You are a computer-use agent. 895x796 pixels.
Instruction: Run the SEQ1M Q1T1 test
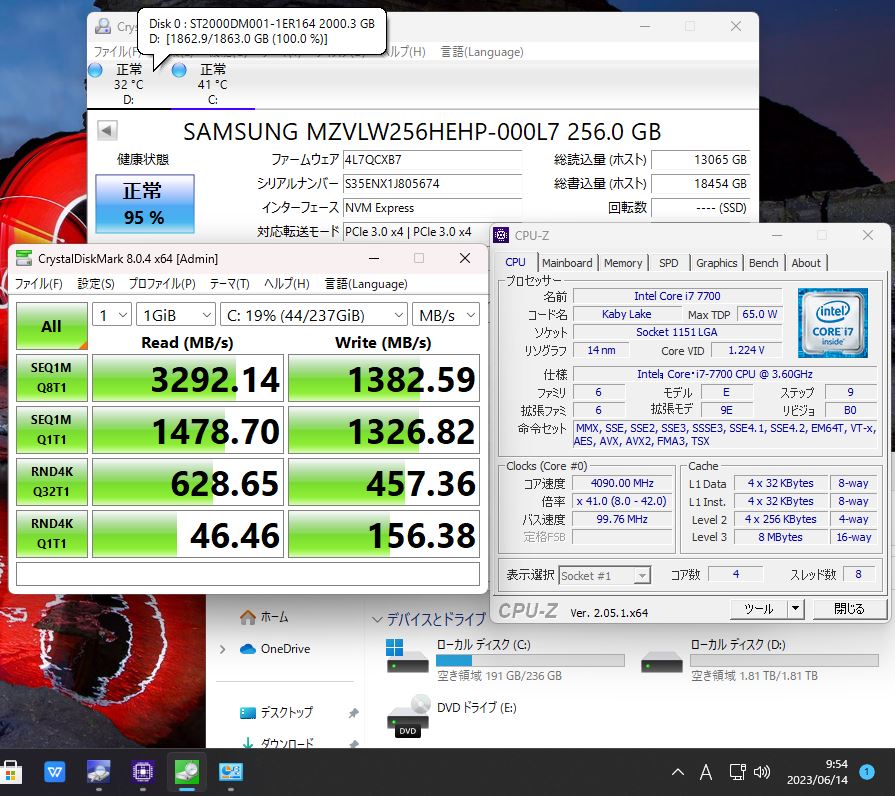pyautogui.click(x=51, y=430)
